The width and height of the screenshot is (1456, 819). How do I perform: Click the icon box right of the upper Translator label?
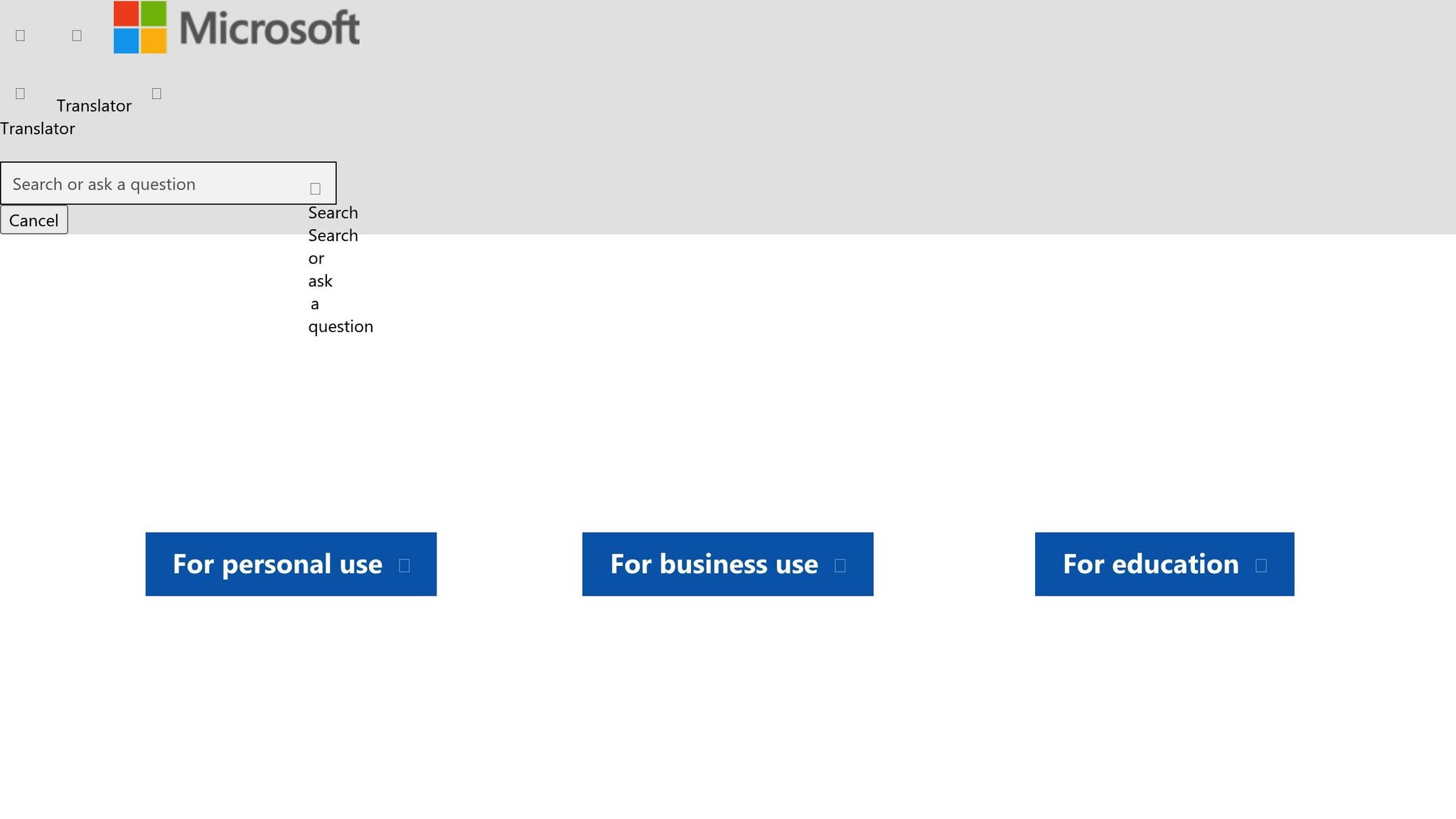(x=156, y=94)
